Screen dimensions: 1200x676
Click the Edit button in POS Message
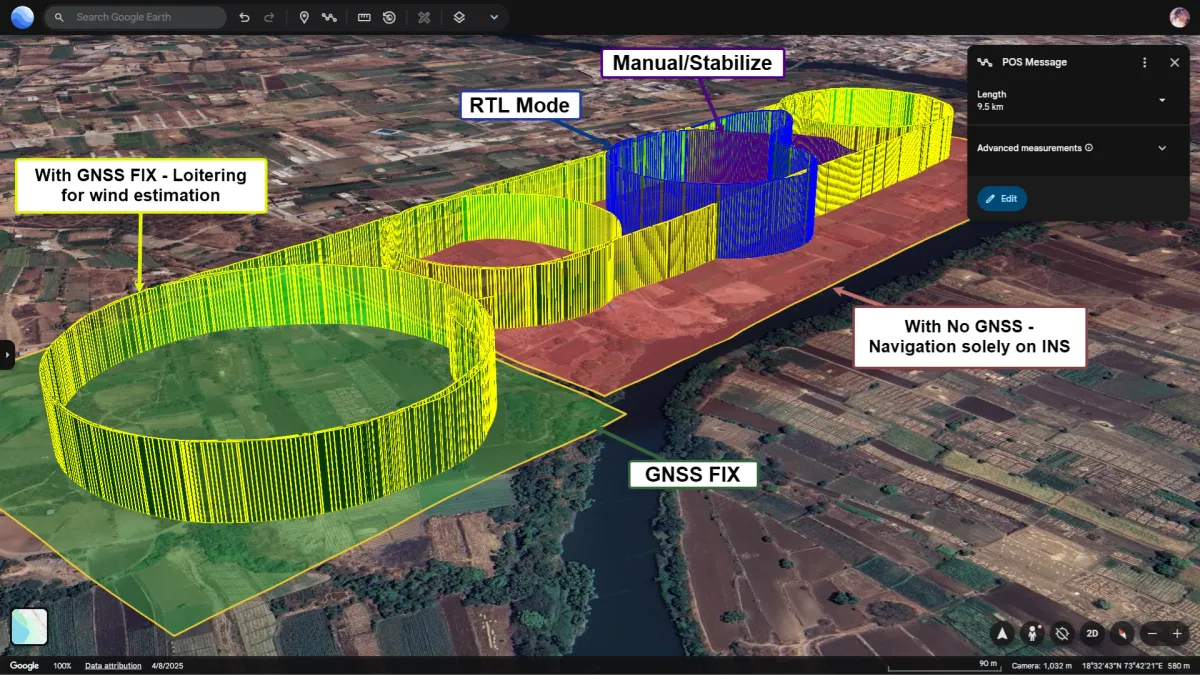click(x=1002, y=199)
